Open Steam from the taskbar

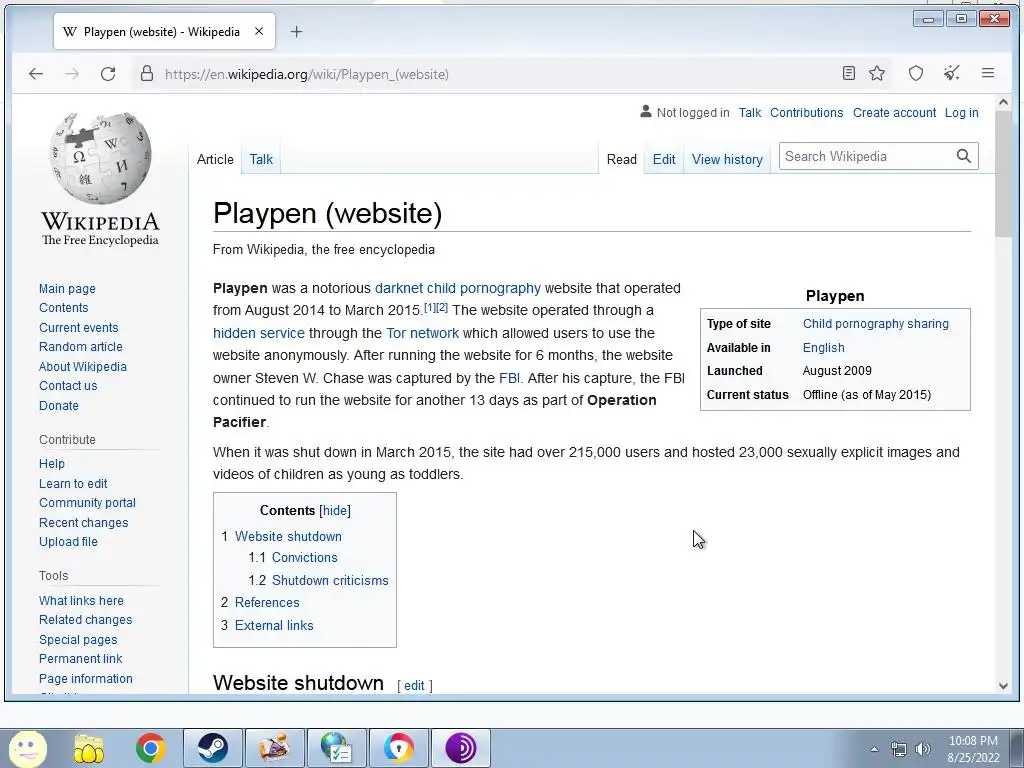click(x=213, y=748)
